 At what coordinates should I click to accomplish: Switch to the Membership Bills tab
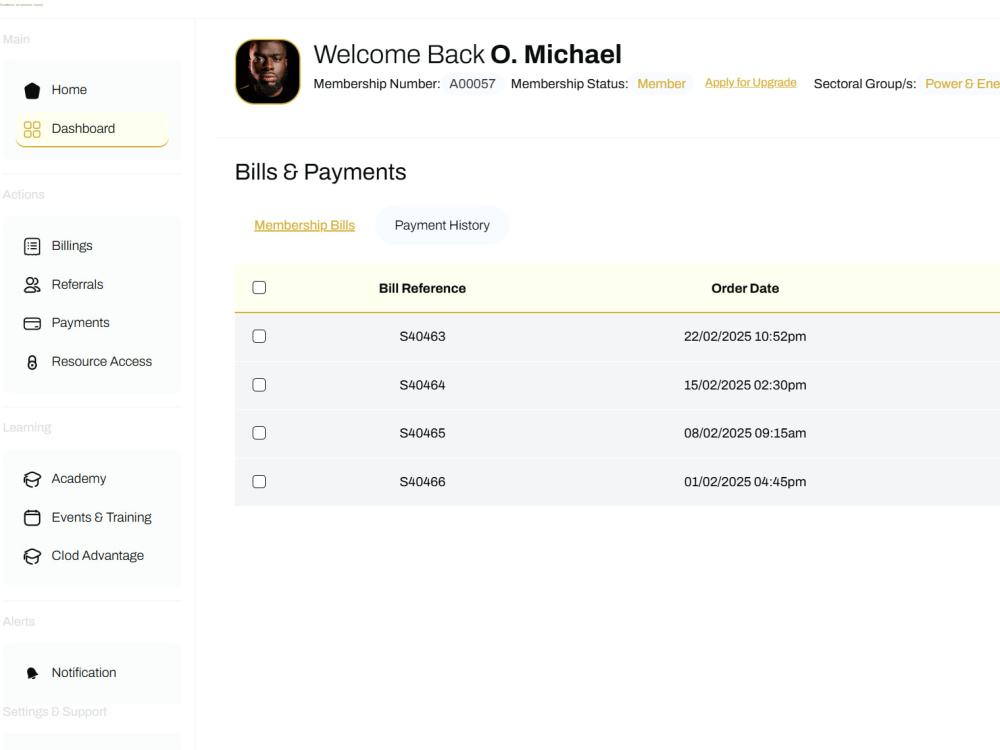[304, 225]
